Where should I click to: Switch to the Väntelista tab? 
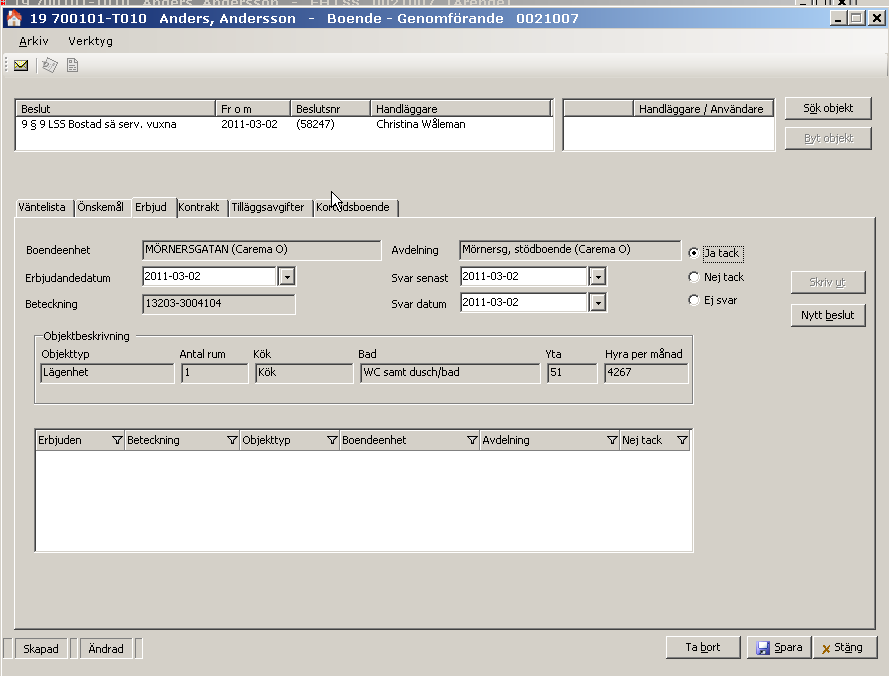(42, 208)
